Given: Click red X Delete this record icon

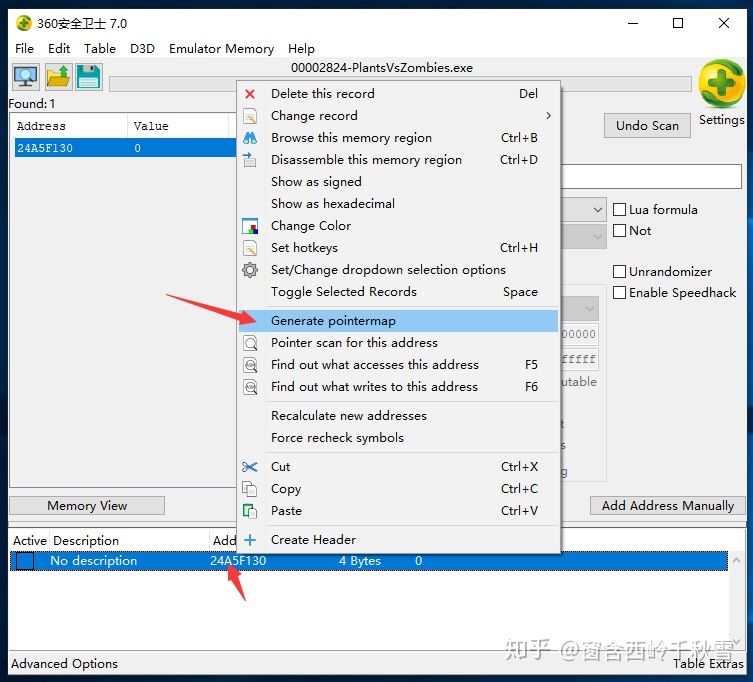Looking at the screenshot, I should coord(250,94).
